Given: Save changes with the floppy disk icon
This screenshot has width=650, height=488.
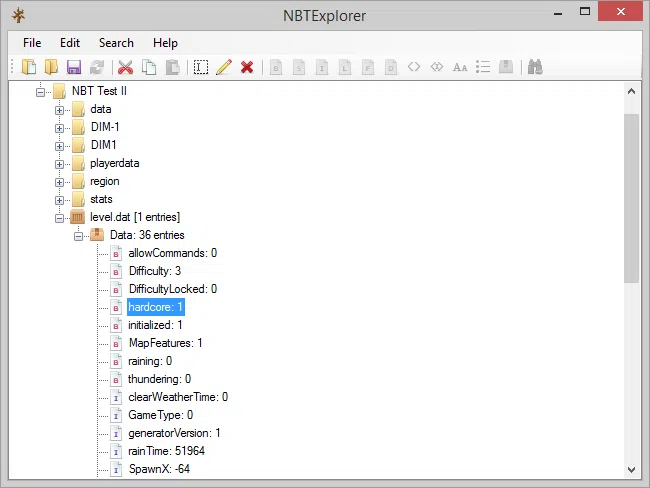Looking at the screenshot, I should [74, 67].
